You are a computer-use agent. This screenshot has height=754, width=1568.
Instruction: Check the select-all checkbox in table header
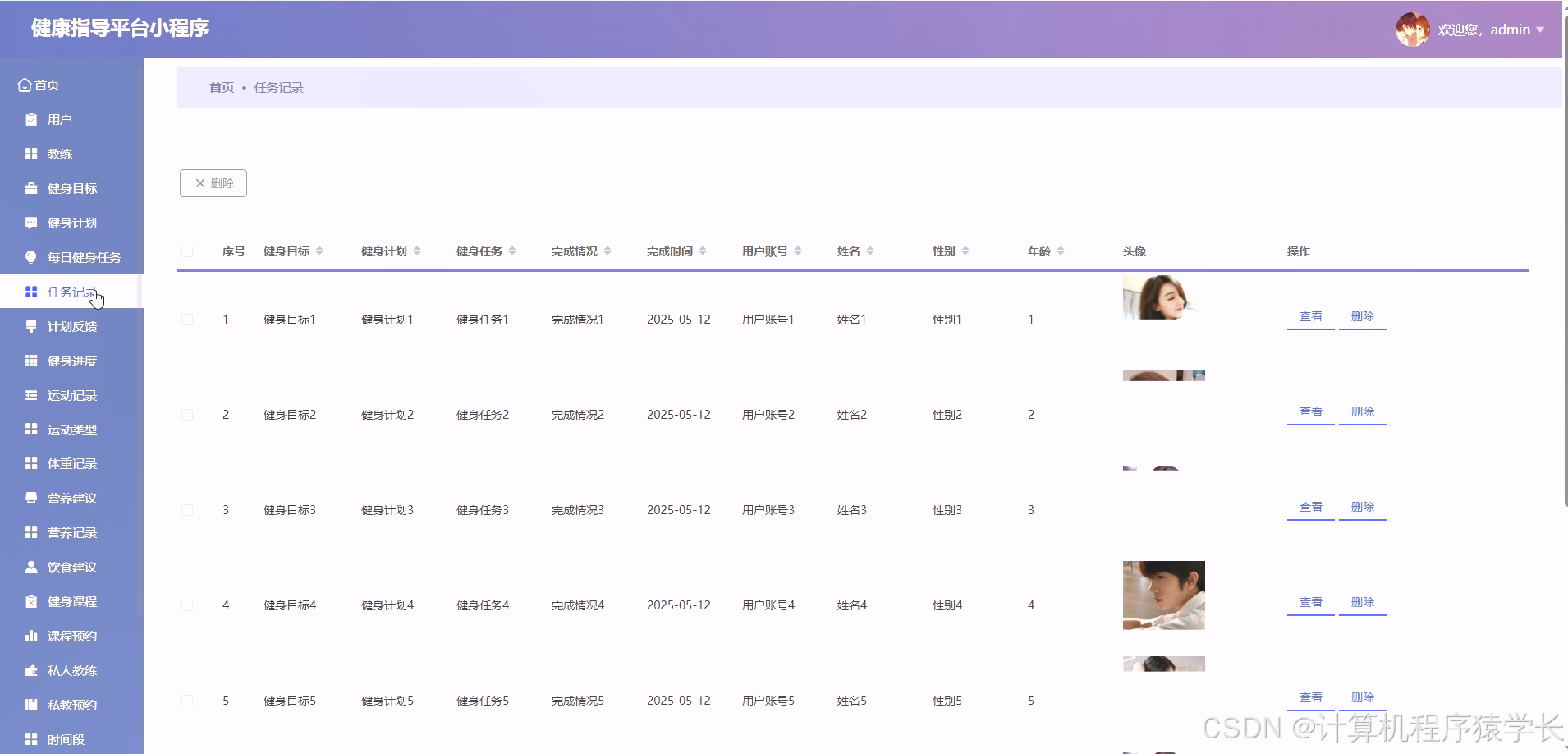coord(186,251)
